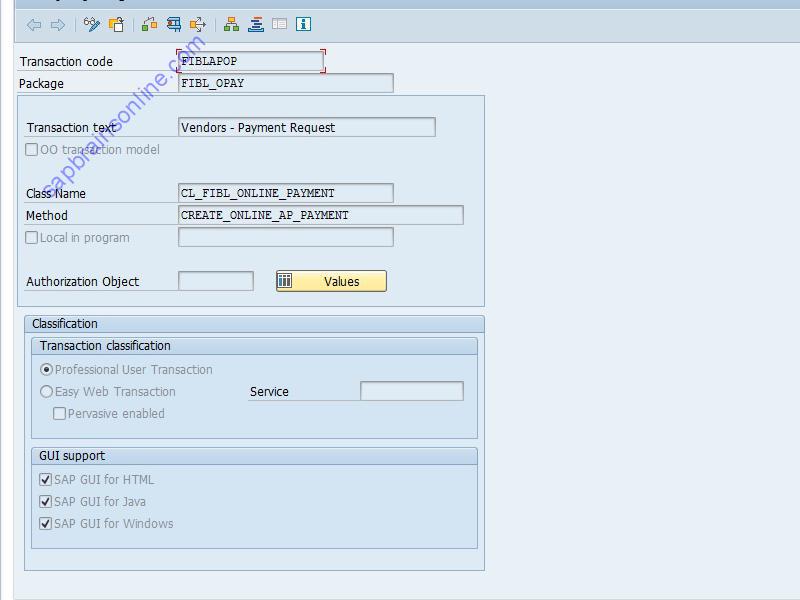Tick the Local in program checkbox

coord(32,238)
